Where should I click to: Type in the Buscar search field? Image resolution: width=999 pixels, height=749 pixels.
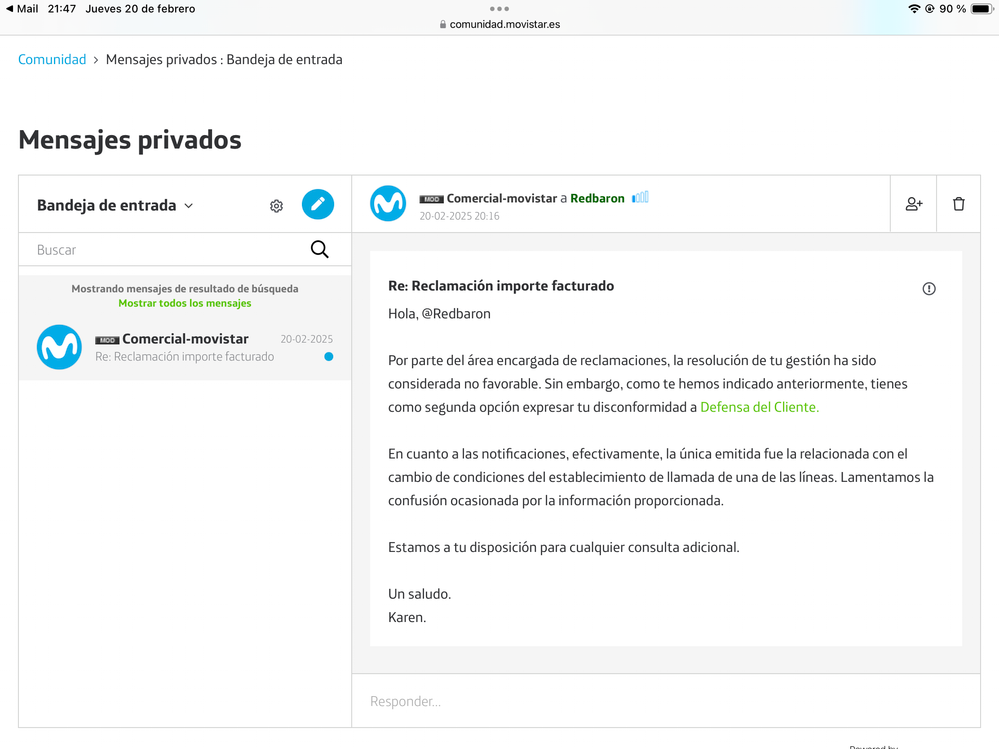(165, 250)
